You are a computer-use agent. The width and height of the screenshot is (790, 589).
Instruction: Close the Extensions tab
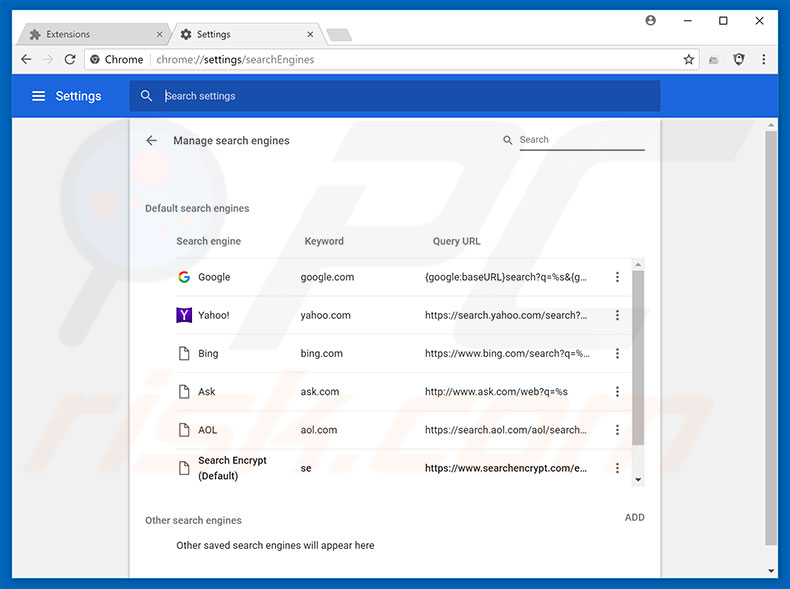(160, 34)
